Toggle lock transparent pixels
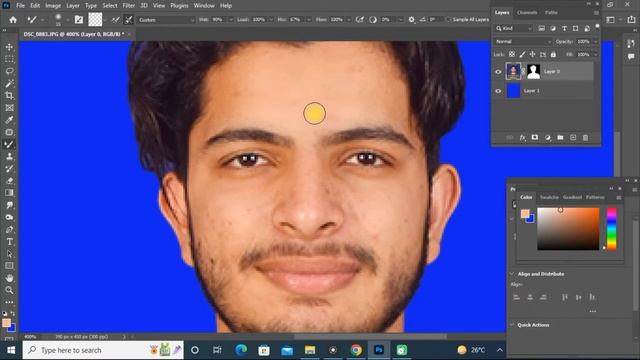This screenshot has width=640, height=360. click(512, 54)
